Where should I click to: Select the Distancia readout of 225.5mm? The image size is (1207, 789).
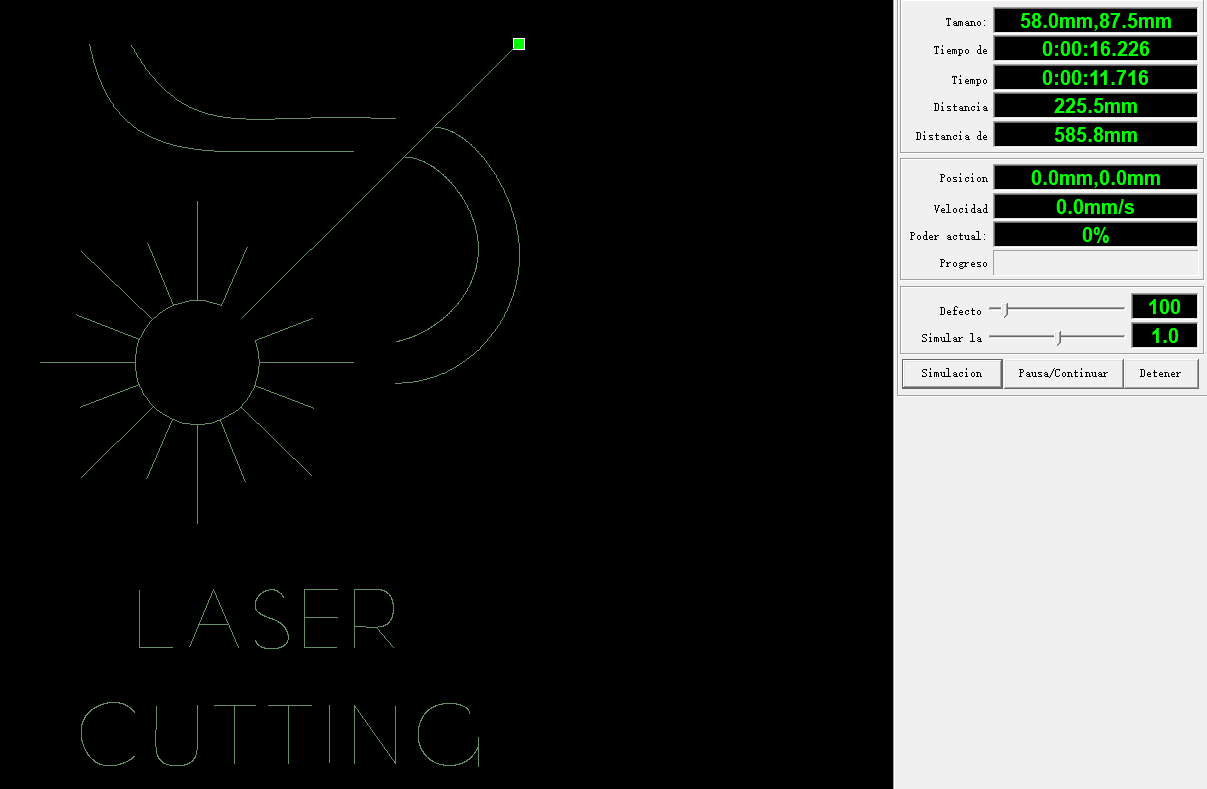[x=1094, y=105]
